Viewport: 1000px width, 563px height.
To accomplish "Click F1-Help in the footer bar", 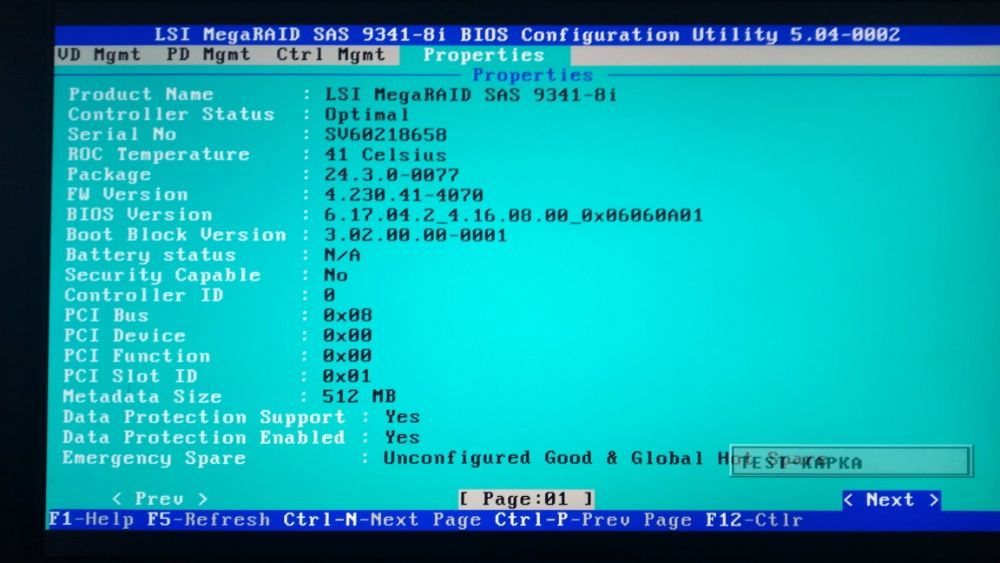I will click(91, 520).
